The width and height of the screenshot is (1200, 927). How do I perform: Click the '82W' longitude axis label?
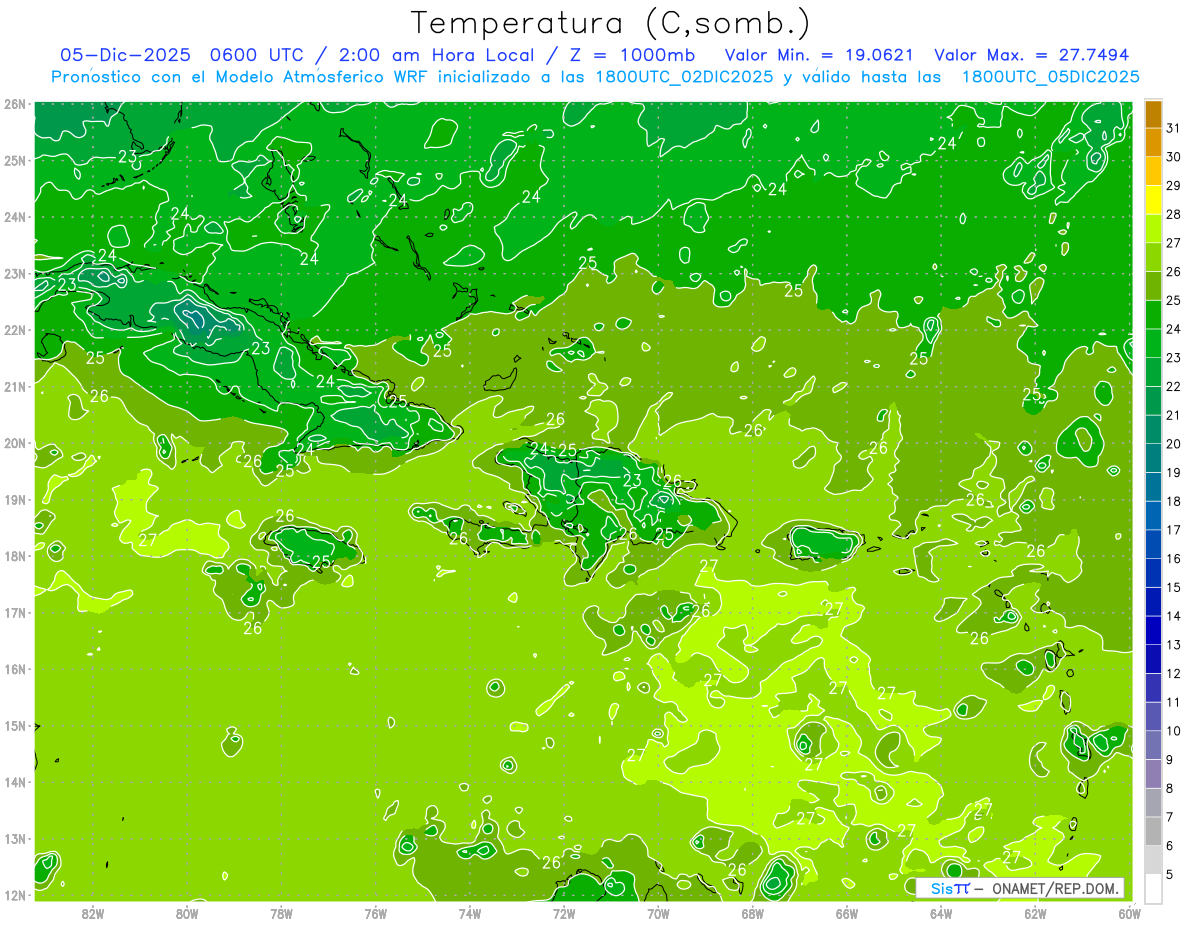pyautogui.click(x=93, y=913)
